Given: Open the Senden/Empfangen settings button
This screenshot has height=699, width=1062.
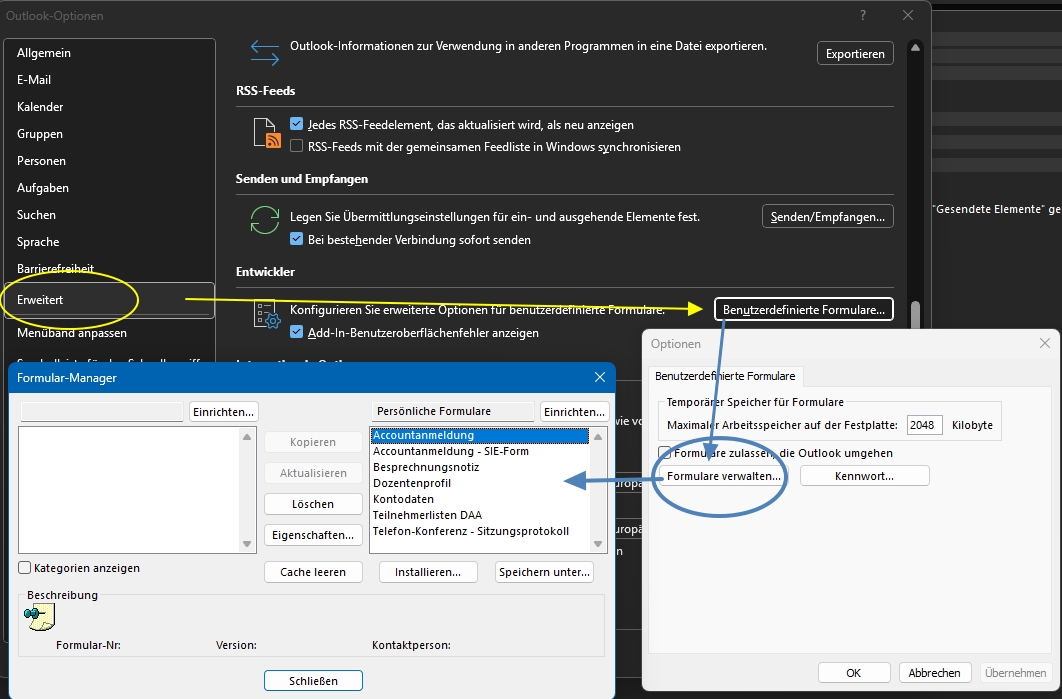Looking at the screenshot, I should pos(828,217).
